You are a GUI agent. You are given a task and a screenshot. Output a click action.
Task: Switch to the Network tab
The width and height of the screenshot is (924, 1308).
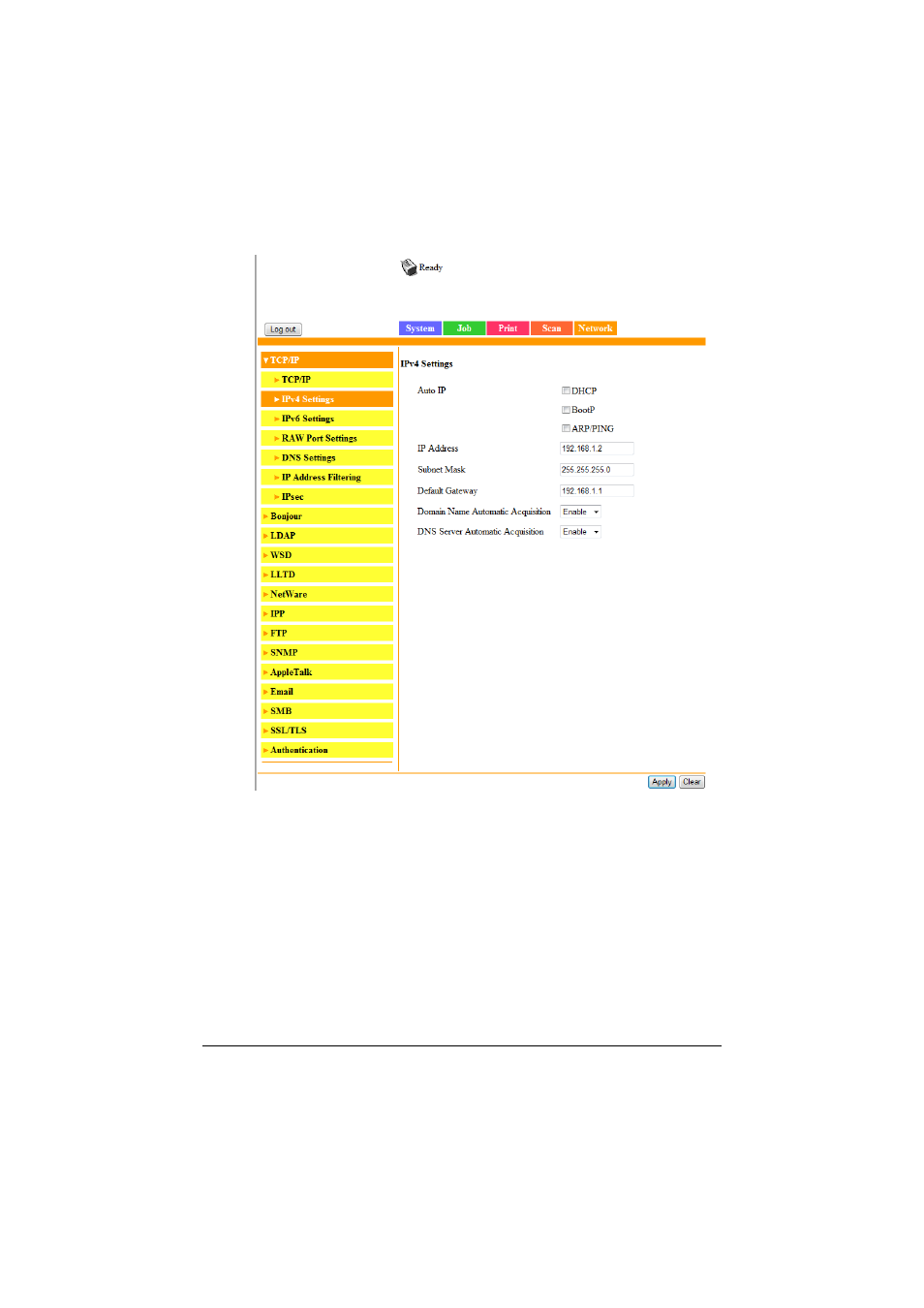pyautogui.click(x=596, y=328)
